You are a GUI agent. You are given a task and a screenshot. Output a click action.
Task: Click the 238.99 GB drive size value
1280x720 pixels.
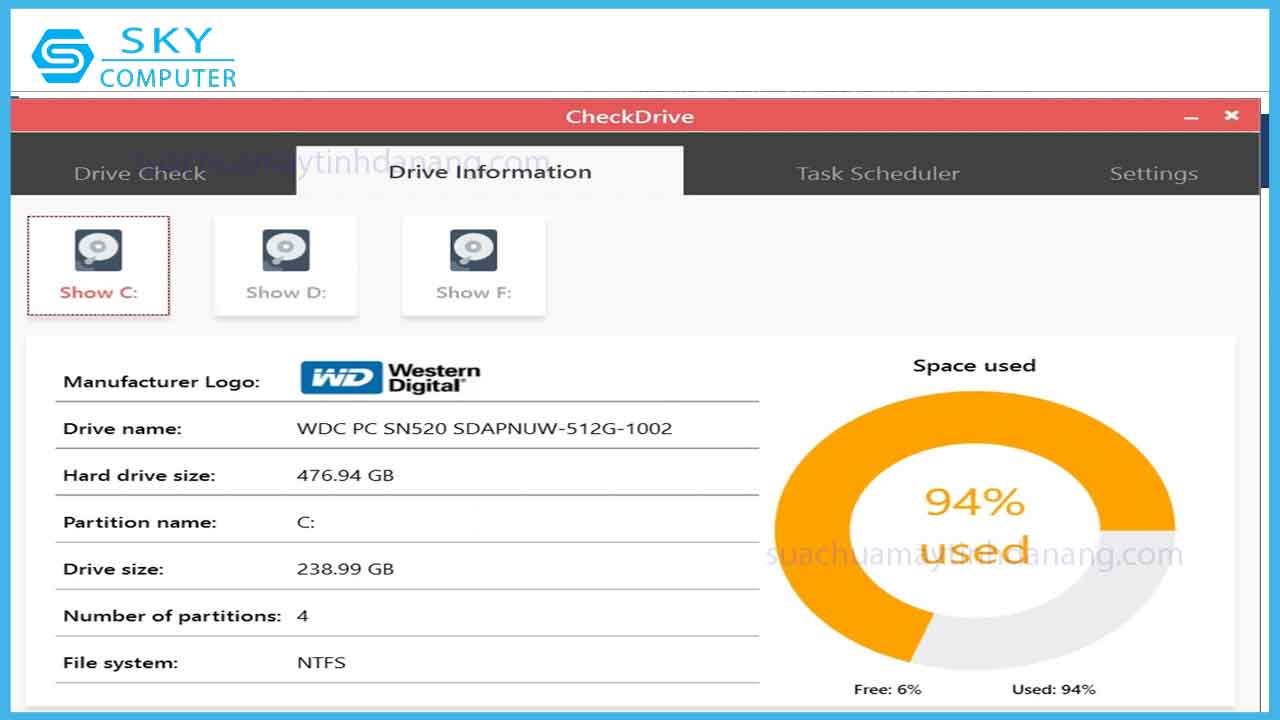pos(345,569)
